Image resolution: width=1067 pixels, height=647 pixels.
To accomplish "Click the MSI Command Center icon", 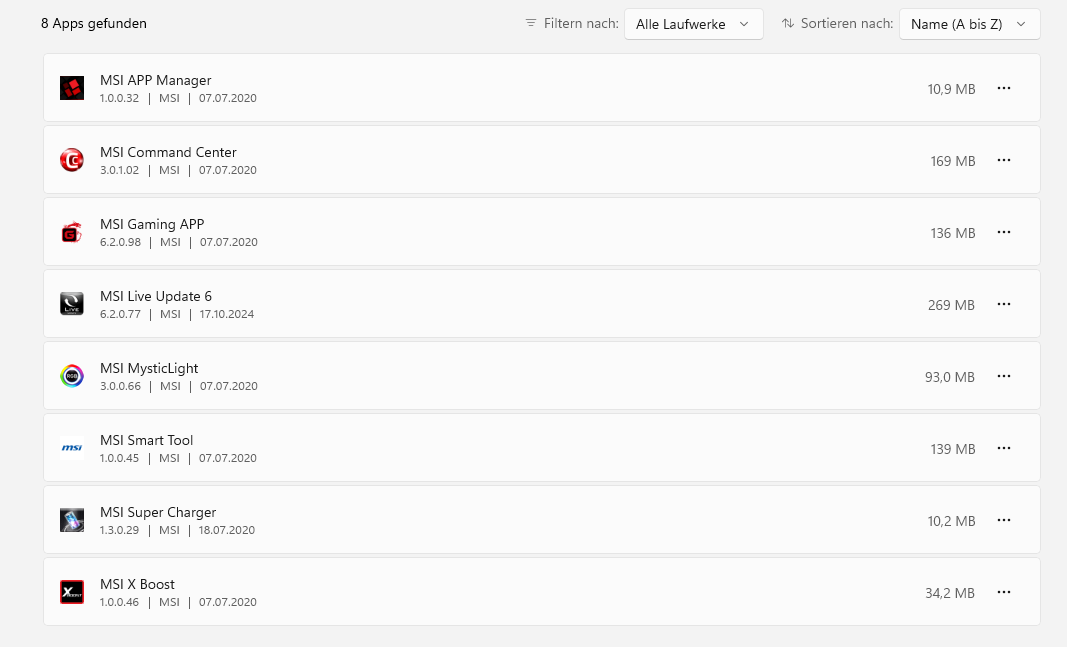I will pos(71,160).
